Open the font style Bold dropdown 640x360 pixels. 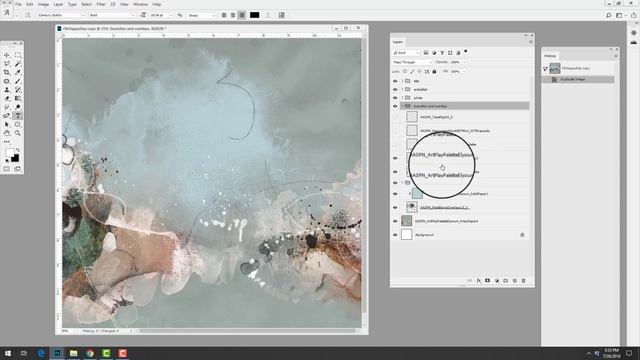112,15
